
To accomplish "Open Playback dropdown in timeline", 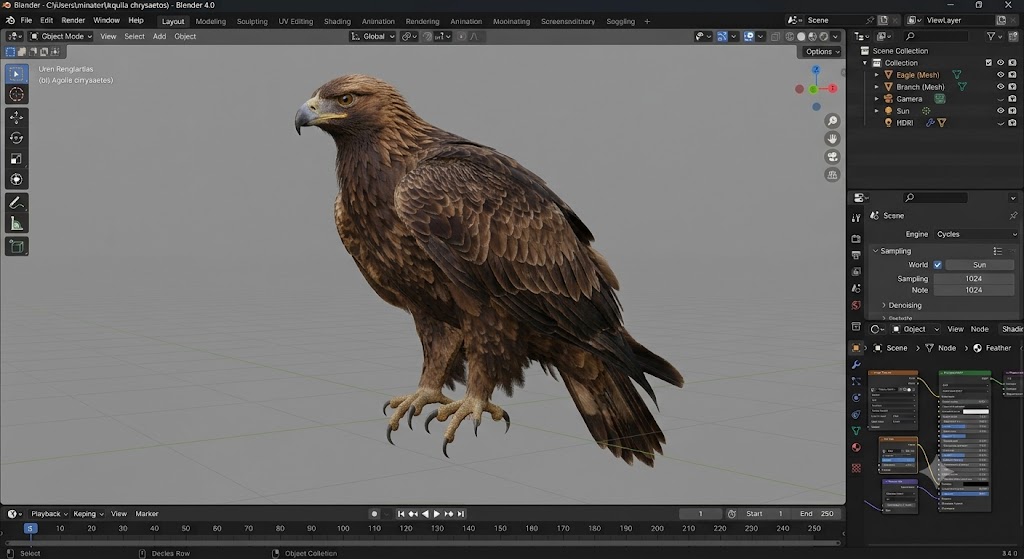I will point(49,514).
